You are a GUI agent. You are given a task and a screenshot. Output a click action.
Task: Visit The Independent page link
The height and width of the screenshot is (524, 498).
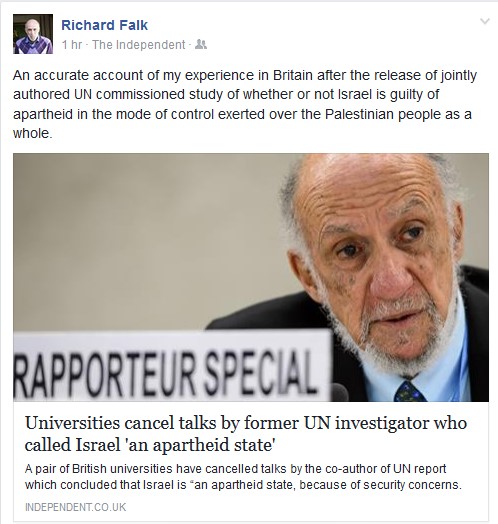(x=138, y=45)
